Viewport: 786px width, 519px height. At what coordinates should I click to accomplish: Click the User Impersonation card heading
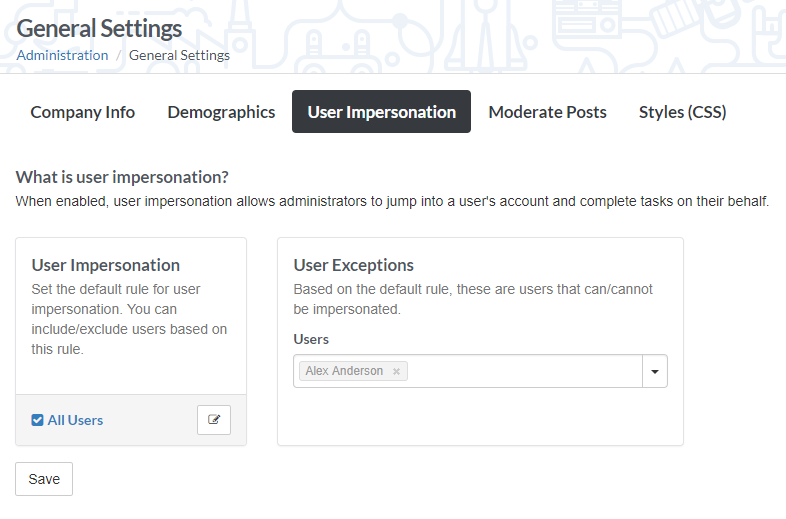click(106, 265)
